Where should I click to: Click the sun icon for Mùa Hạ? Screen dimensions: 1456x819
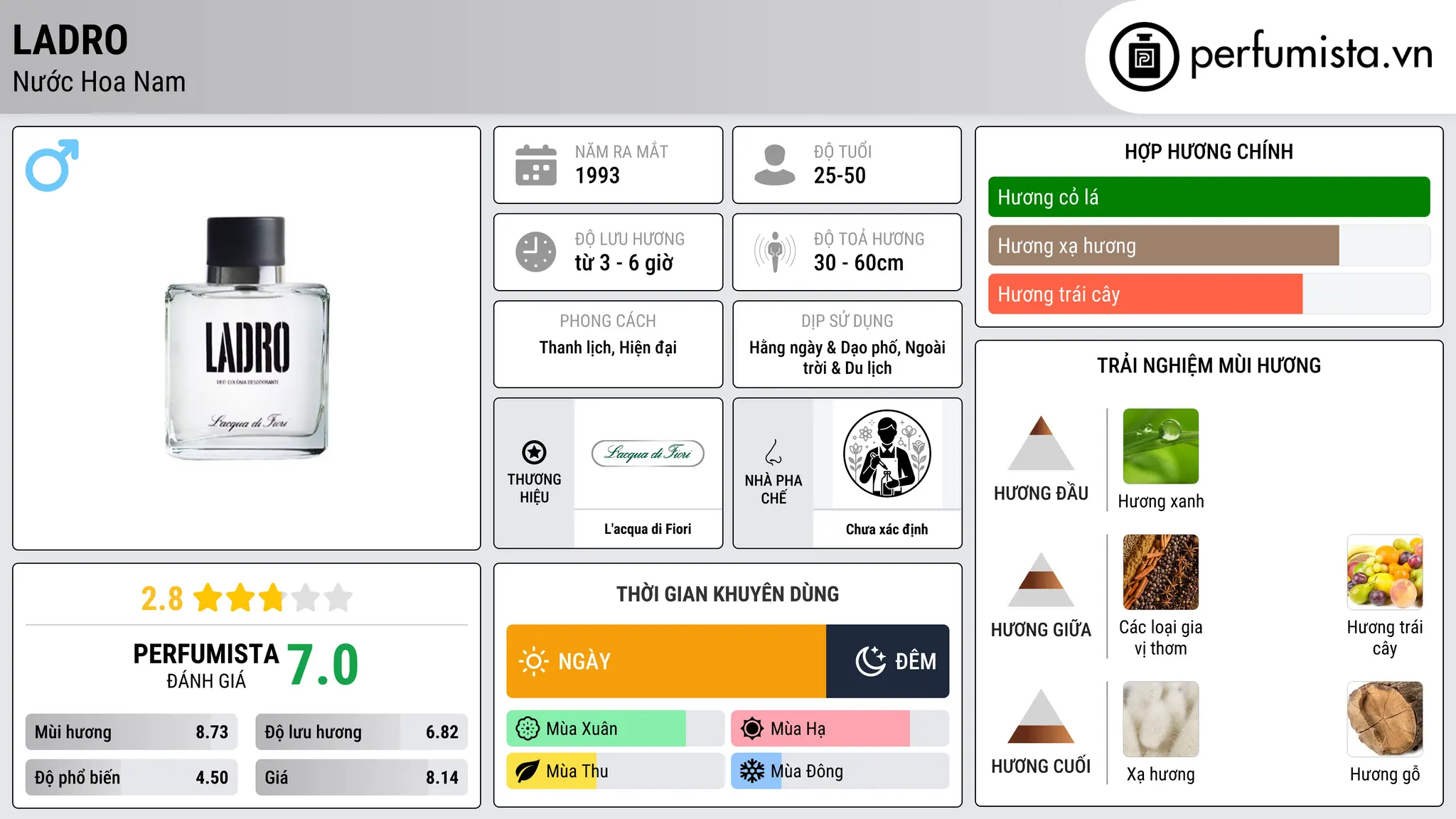point(751,729)
